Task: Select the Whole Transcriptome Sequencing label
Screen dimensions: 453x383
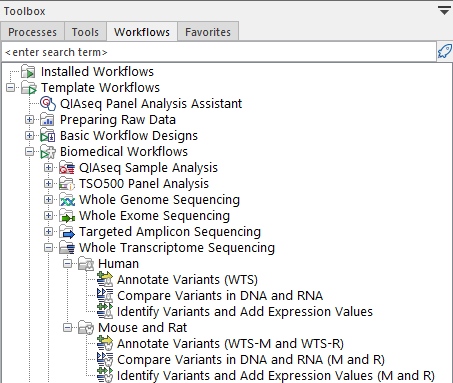Action: point(177,248)
